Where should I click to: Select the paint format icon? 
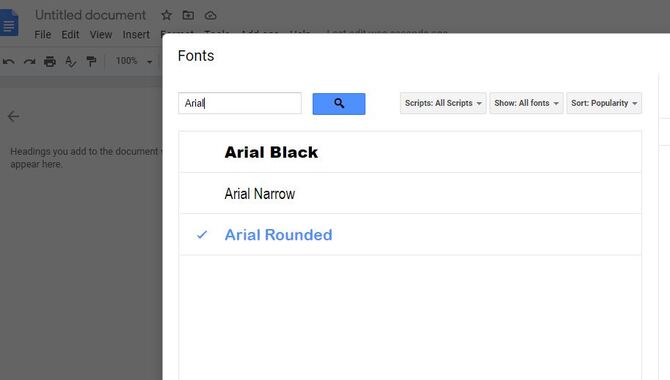point(91,62)
